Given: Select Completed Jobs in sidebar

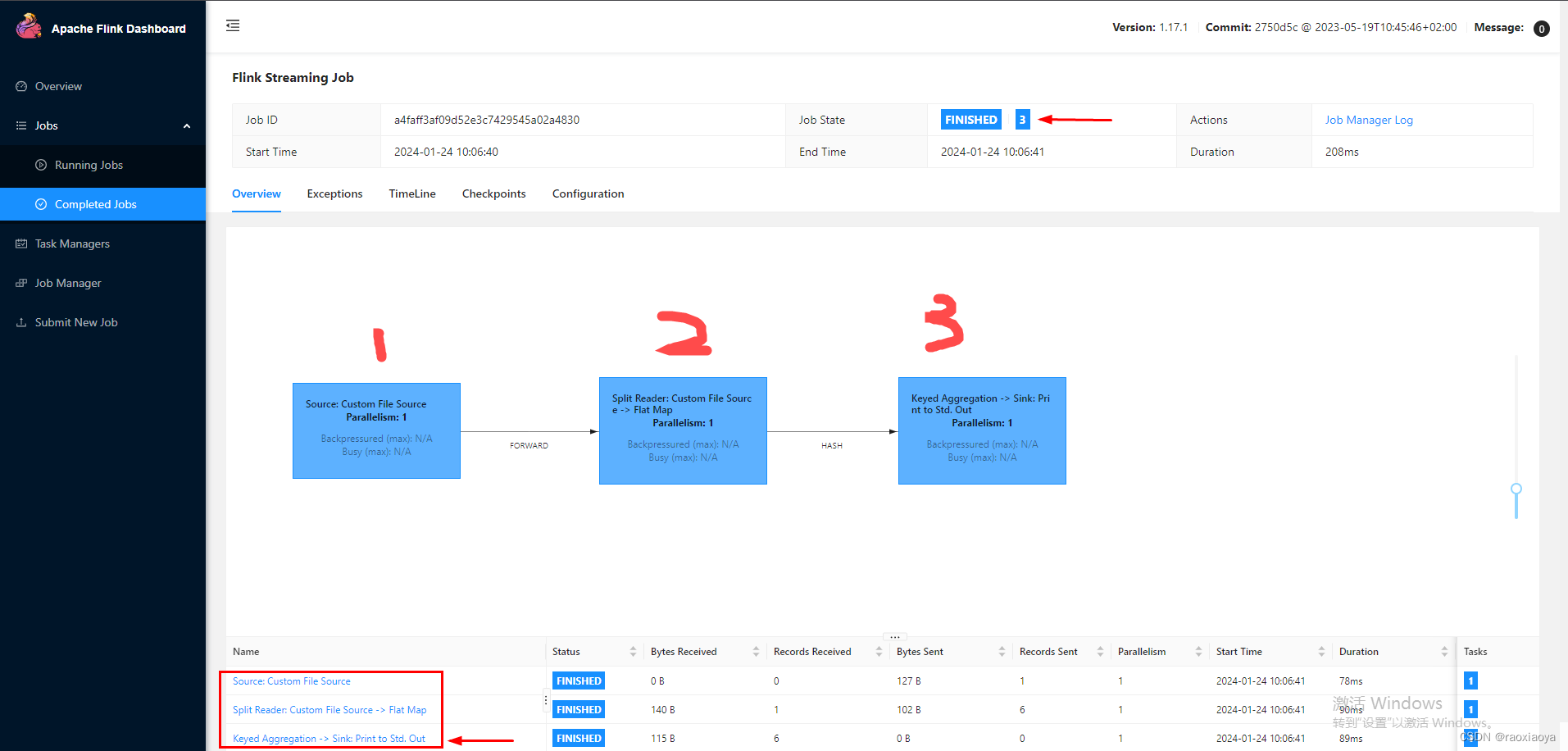Looking at the screenshot, I should pos(102,204).
